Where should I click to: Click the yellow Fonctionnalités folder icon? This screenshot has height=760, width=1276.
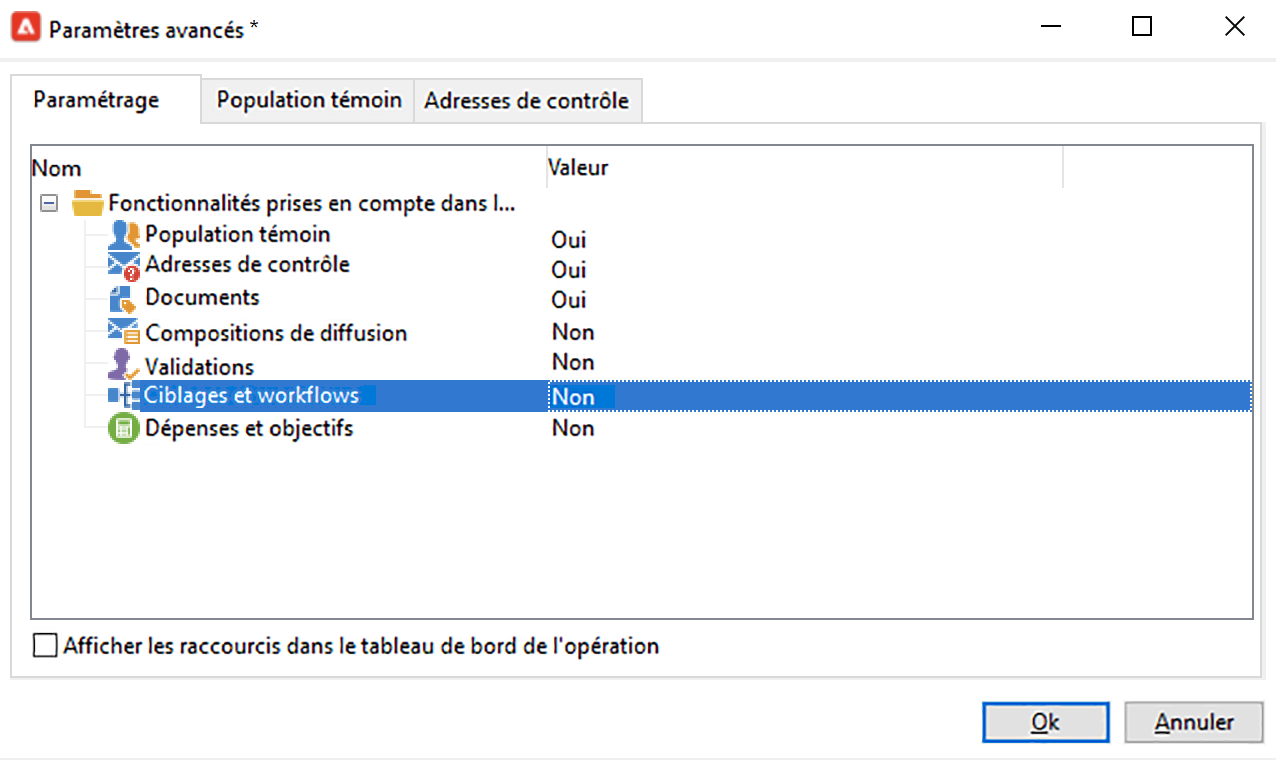(88, 204)
